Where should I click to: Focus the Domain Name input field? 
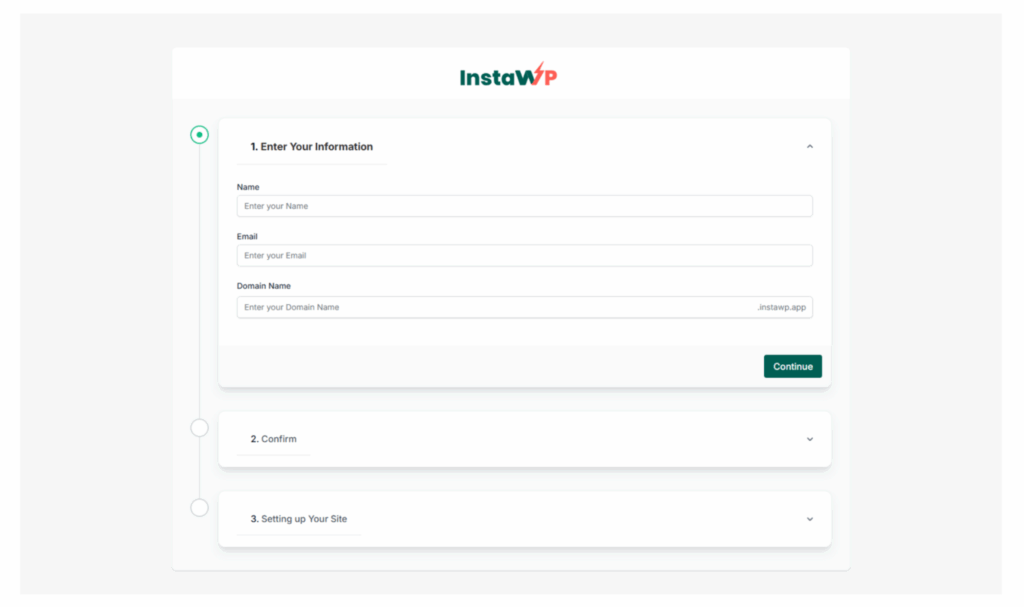pyautogui.click(x=524, y=307)
